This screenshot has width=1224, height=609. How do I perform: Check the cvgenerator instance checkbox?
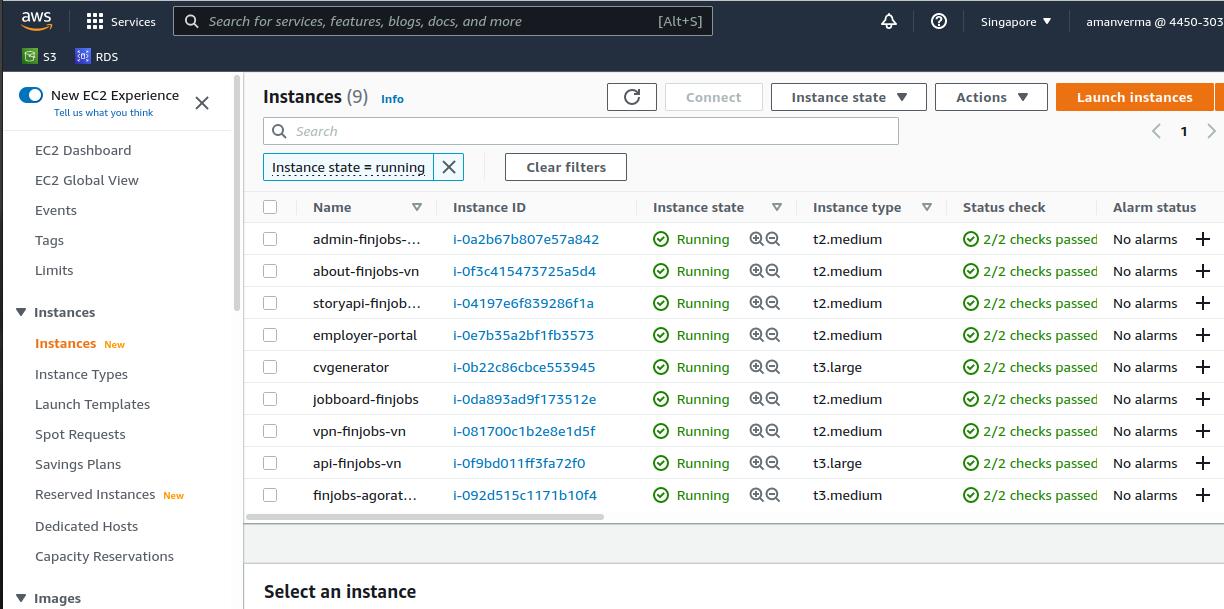[270, 367]
